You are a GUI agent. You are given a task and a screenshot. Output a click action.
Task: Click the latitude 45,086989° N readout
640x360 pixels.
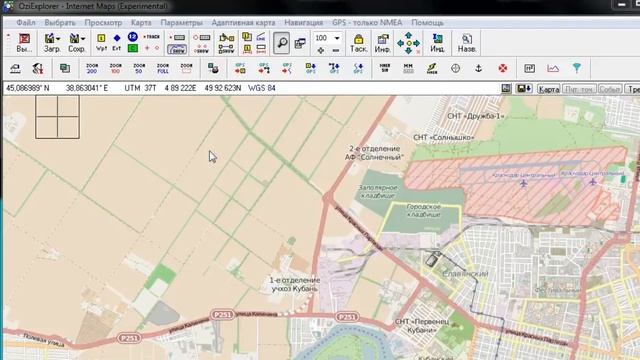[x=28, y=88]
